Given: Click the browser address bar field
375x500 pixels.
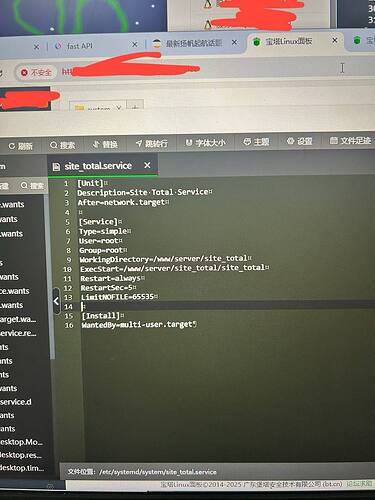Looking at the screenshot, I should 200,70.
